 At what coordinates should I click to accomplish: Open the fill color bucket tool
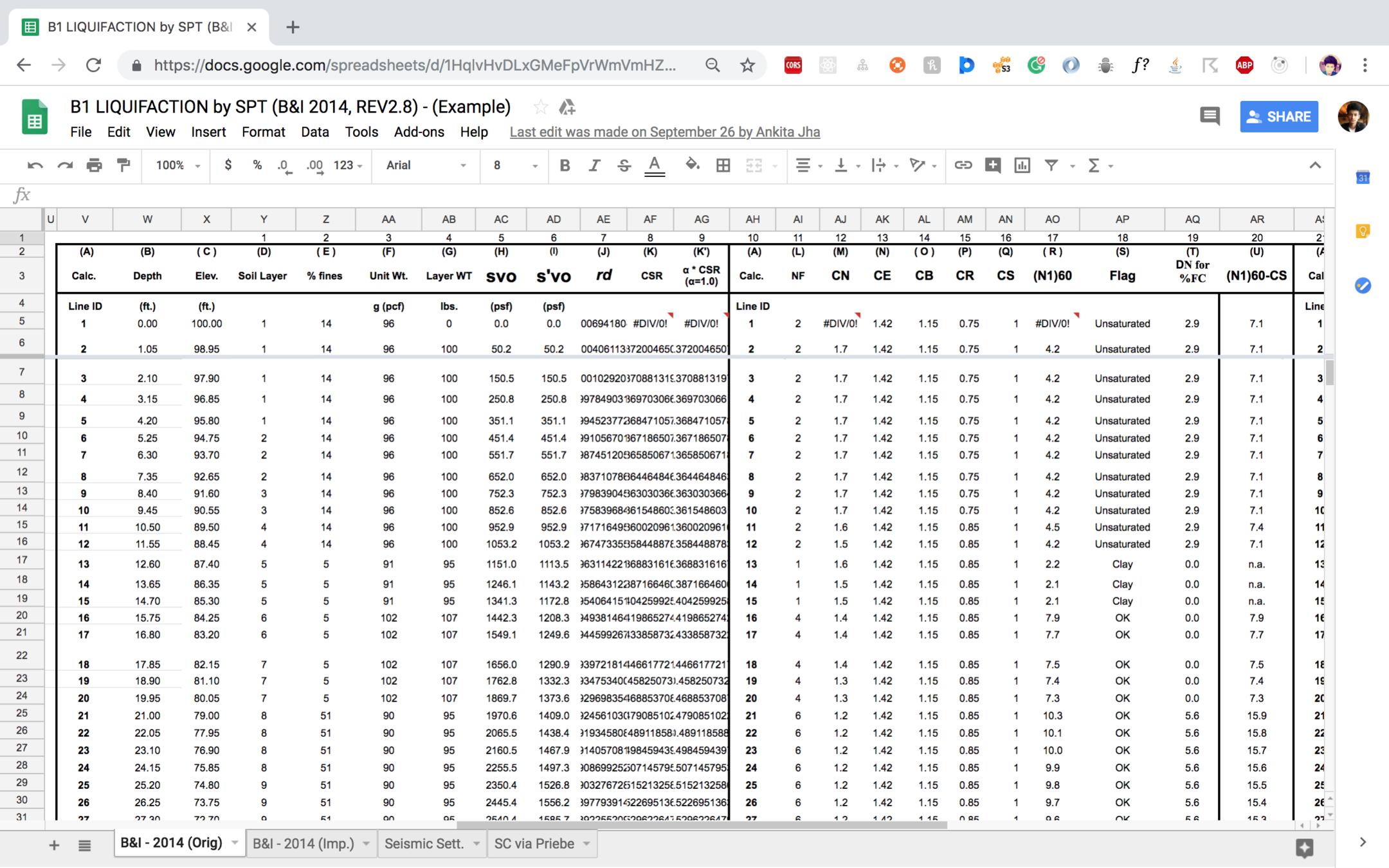click(x=692, y=165)
